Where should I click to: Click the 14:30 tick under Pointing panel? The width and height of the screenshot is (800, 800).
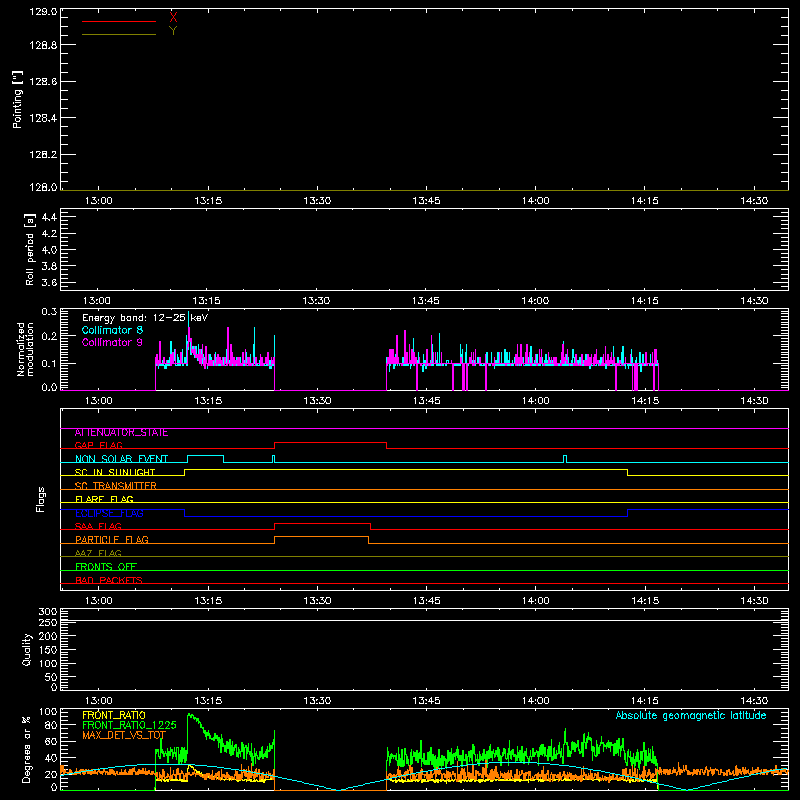[x=754, y=201]
